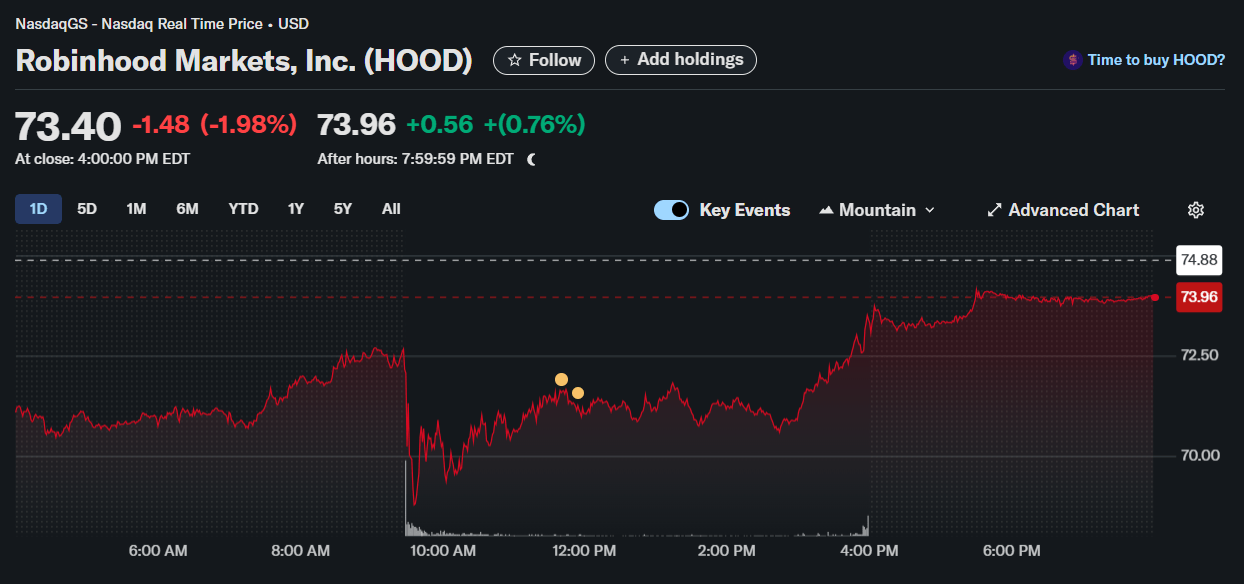Switch chart to YTD
The height and width of the screenshot is (584, 1244).
click(x=243, y=209)
